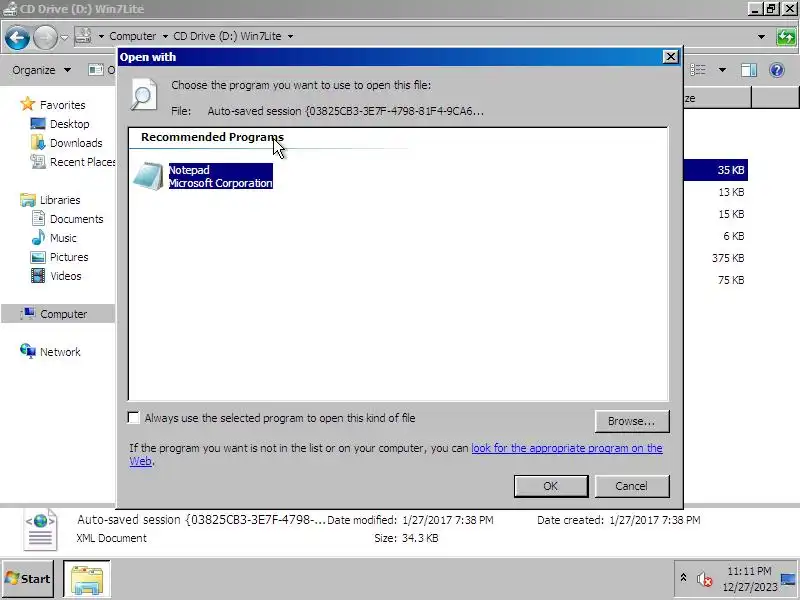Click the 6 KB file size cell
Viewport: 800px width, 600px height.
733,236
